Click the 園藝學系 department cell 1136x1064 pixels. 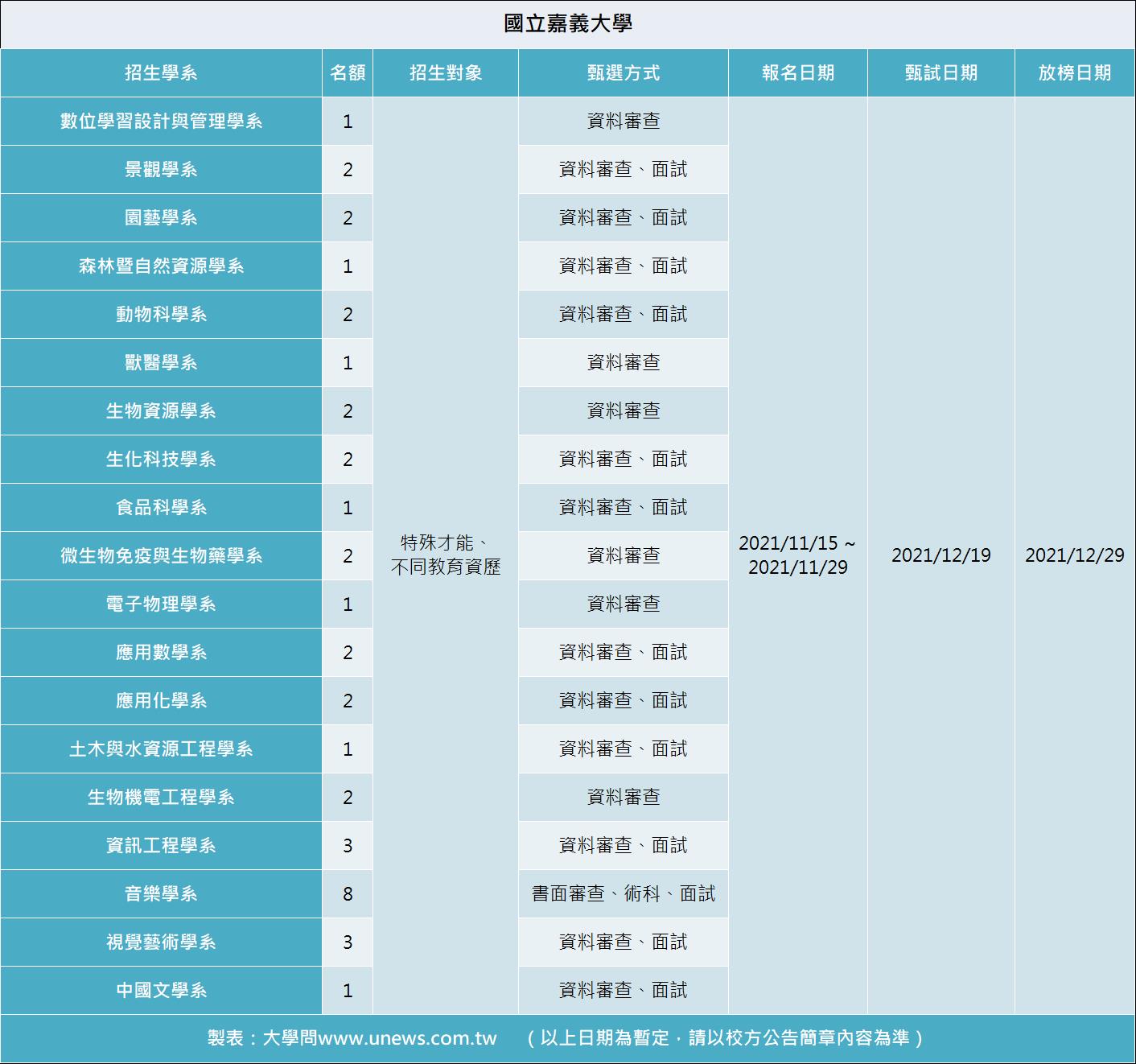click(x=161, y=218)
